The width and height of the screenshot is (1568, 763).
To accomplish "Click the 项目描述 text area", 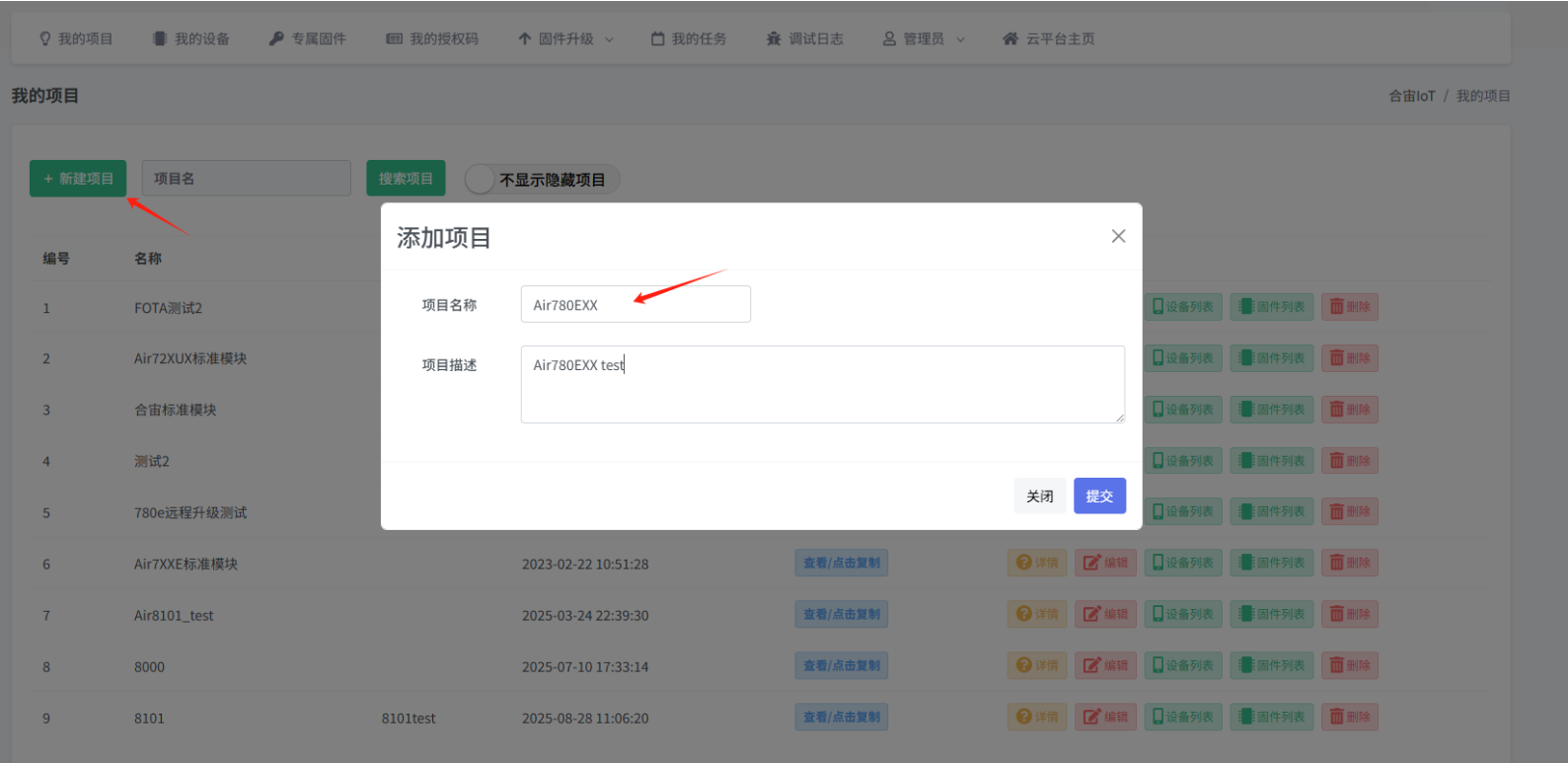I will pos(822,385).
